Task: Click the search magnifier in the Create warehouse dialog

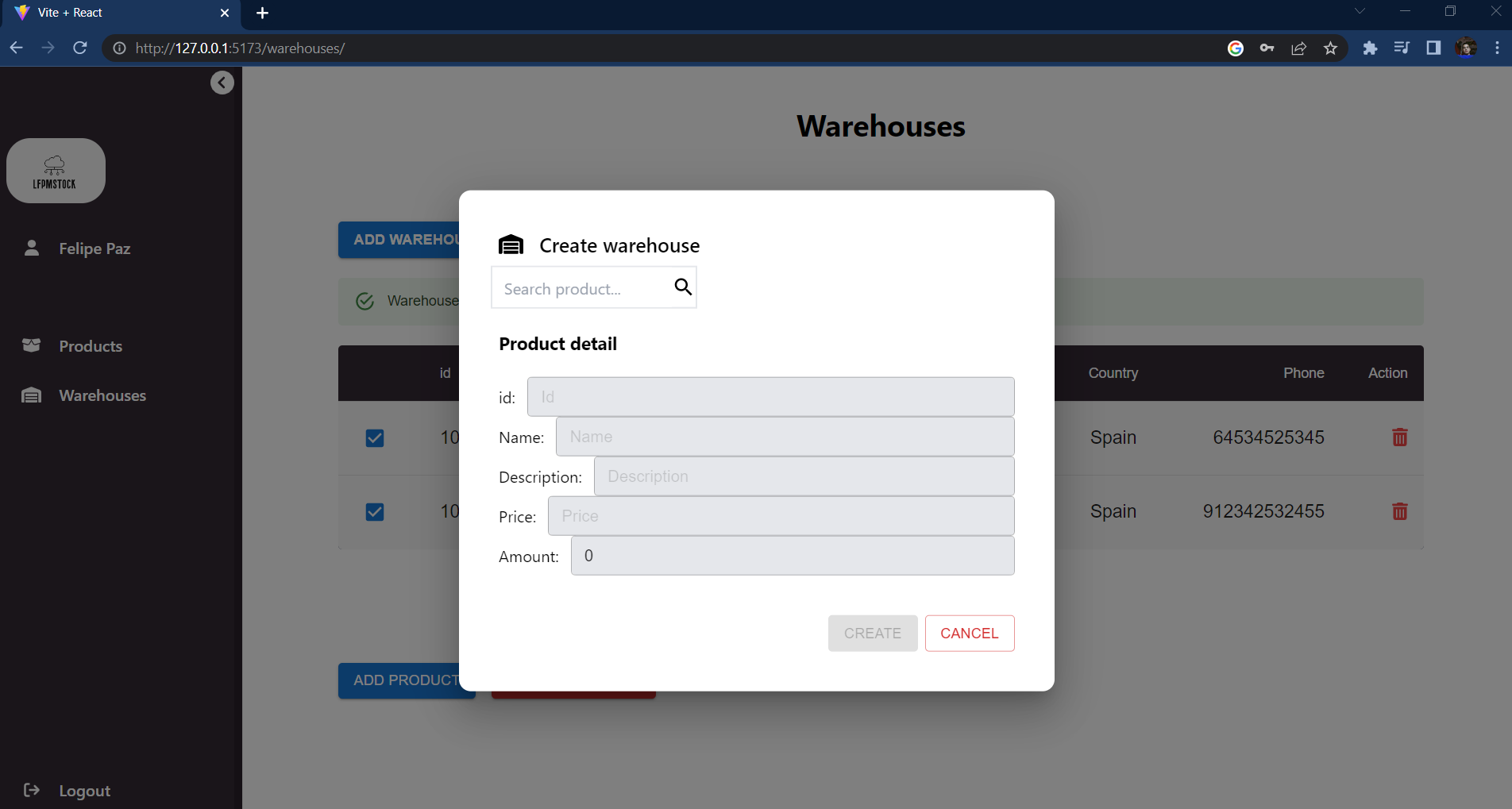Action: [x=682, y=287]
